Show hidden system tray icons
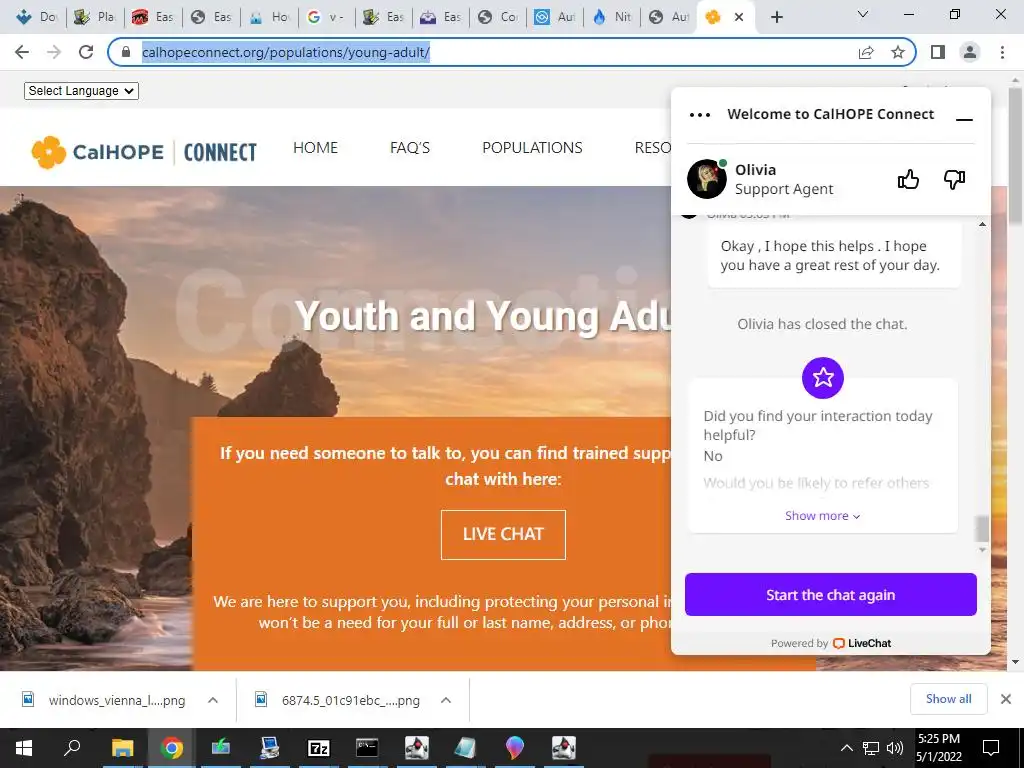1024x768 pixels. coord(846,748)
